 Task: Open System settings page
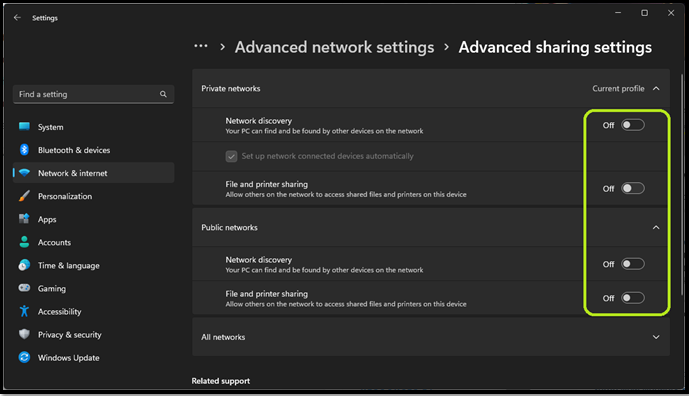coord(94,127)
